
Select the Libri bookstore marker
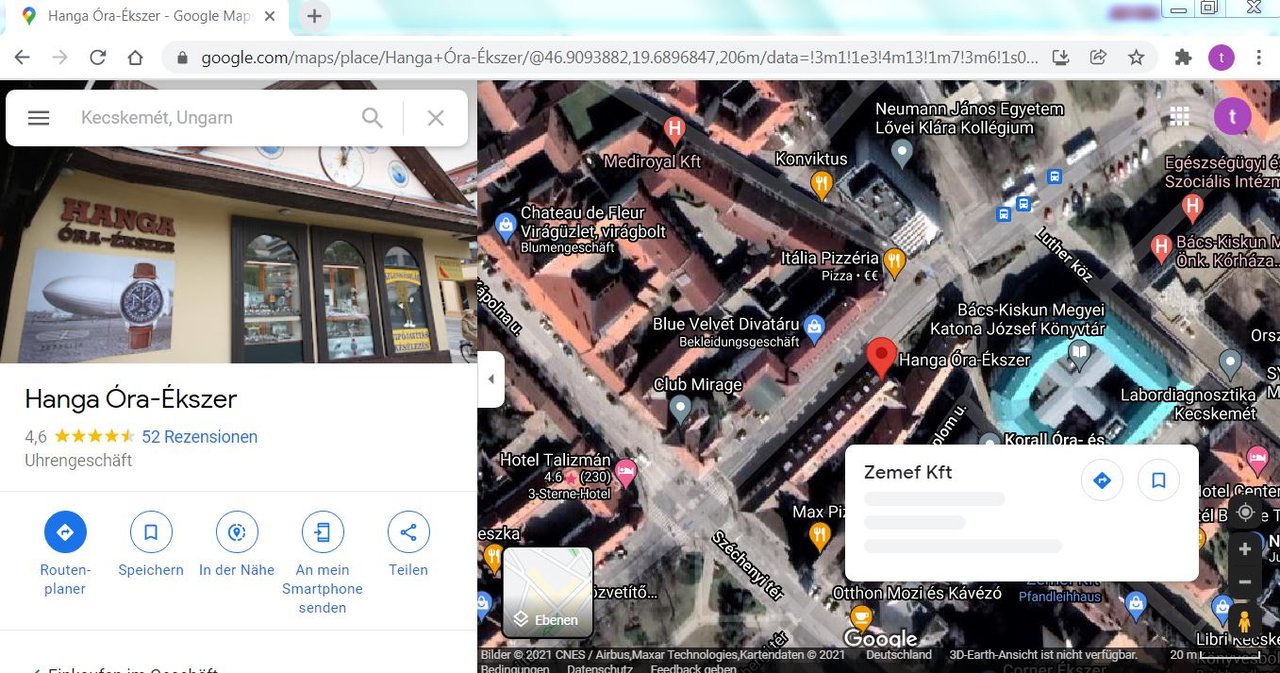point(1222,607)
